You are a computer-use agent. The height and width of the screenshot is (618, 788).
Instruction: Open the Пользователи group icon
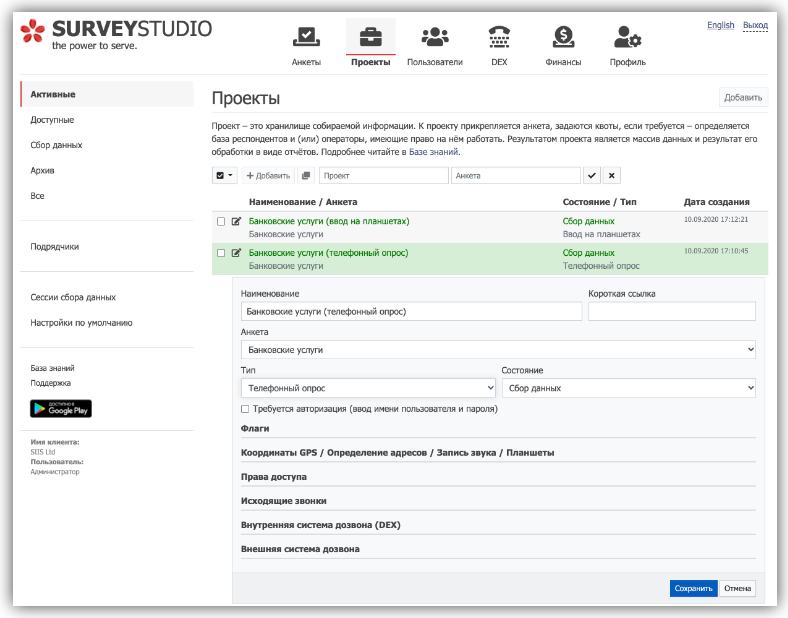tap(435, 37)
